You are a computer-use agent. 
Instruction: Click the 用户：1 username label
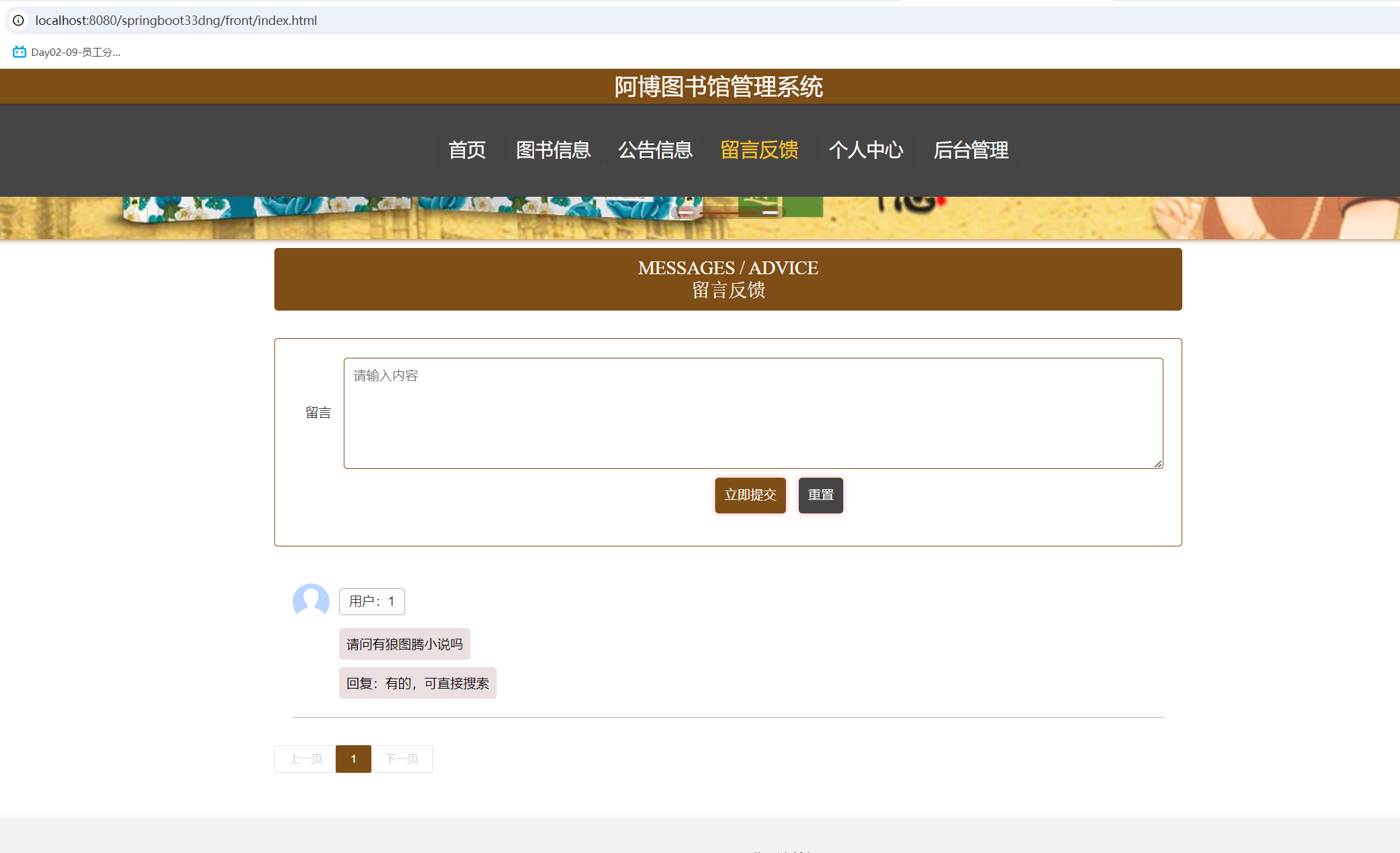[x=371, y=601]
